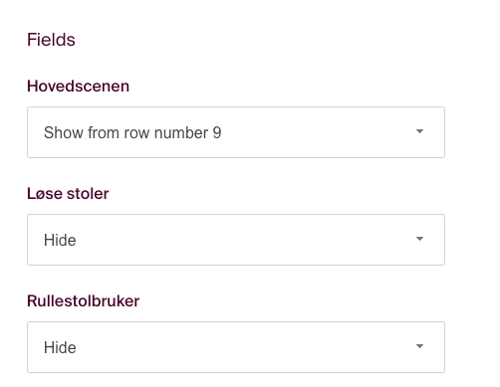
Task: Focus the last select on the form
Action: click(x=236, y=347)
